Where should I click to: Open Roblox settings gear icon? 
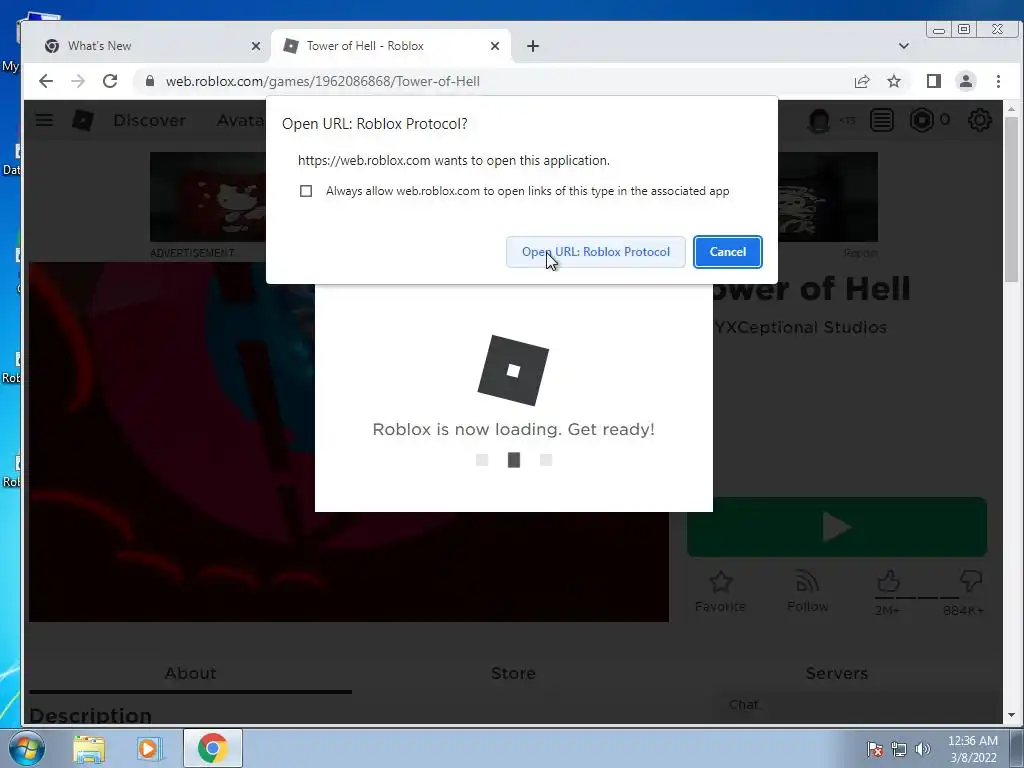pyautogui.click(x=980, y=120)
